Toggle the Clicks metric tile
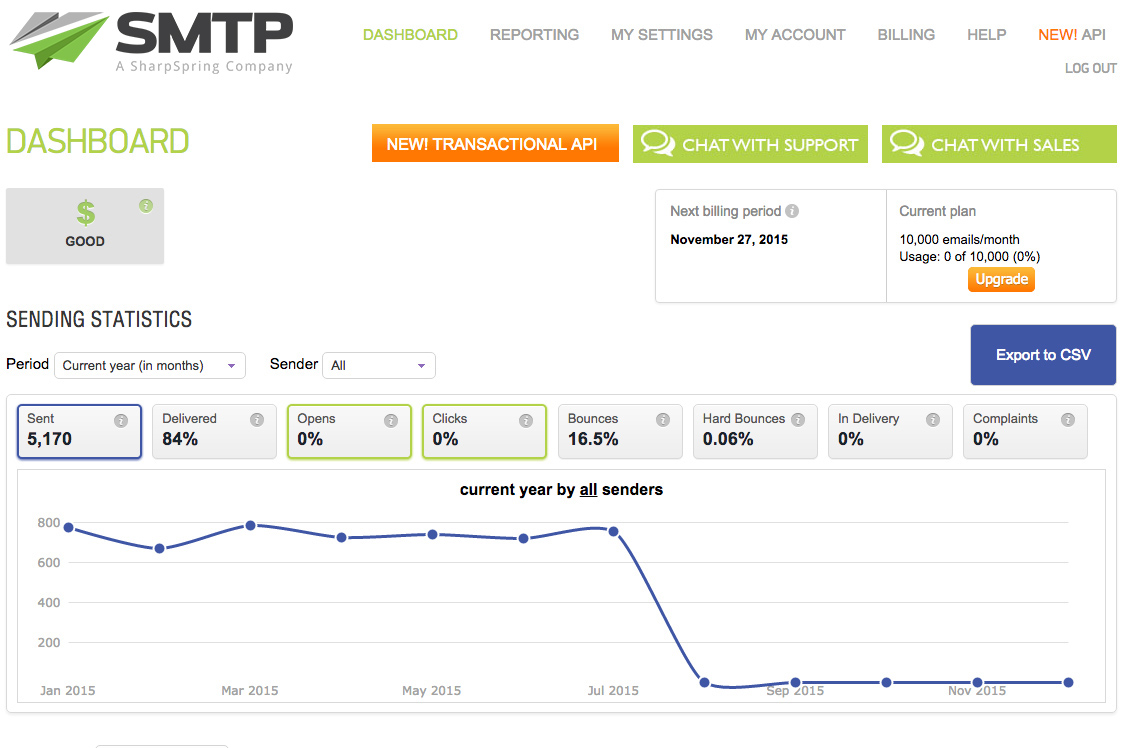Viewport: 1136px width, 748px height. pyautogui.click(x=483, y=431)
